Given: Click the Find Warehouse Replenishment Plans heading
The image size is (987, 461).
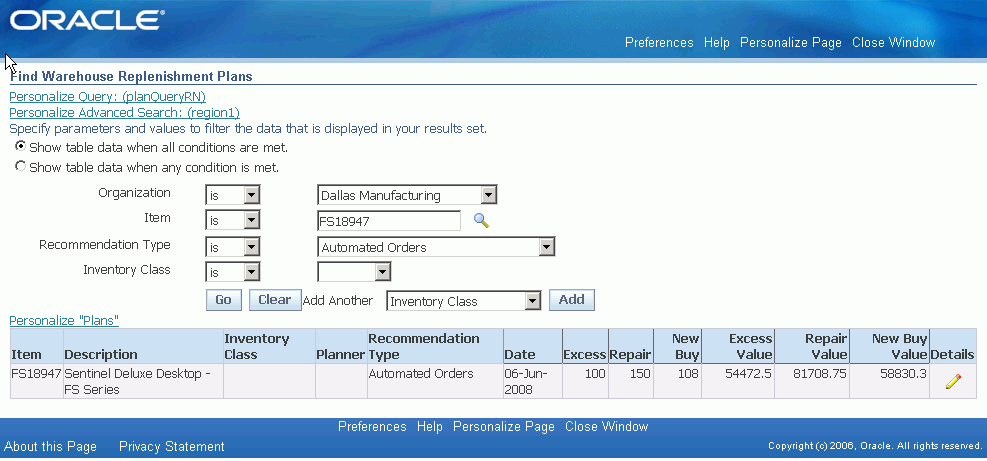Looking at the screenshot, I should [x=131, y=77].
